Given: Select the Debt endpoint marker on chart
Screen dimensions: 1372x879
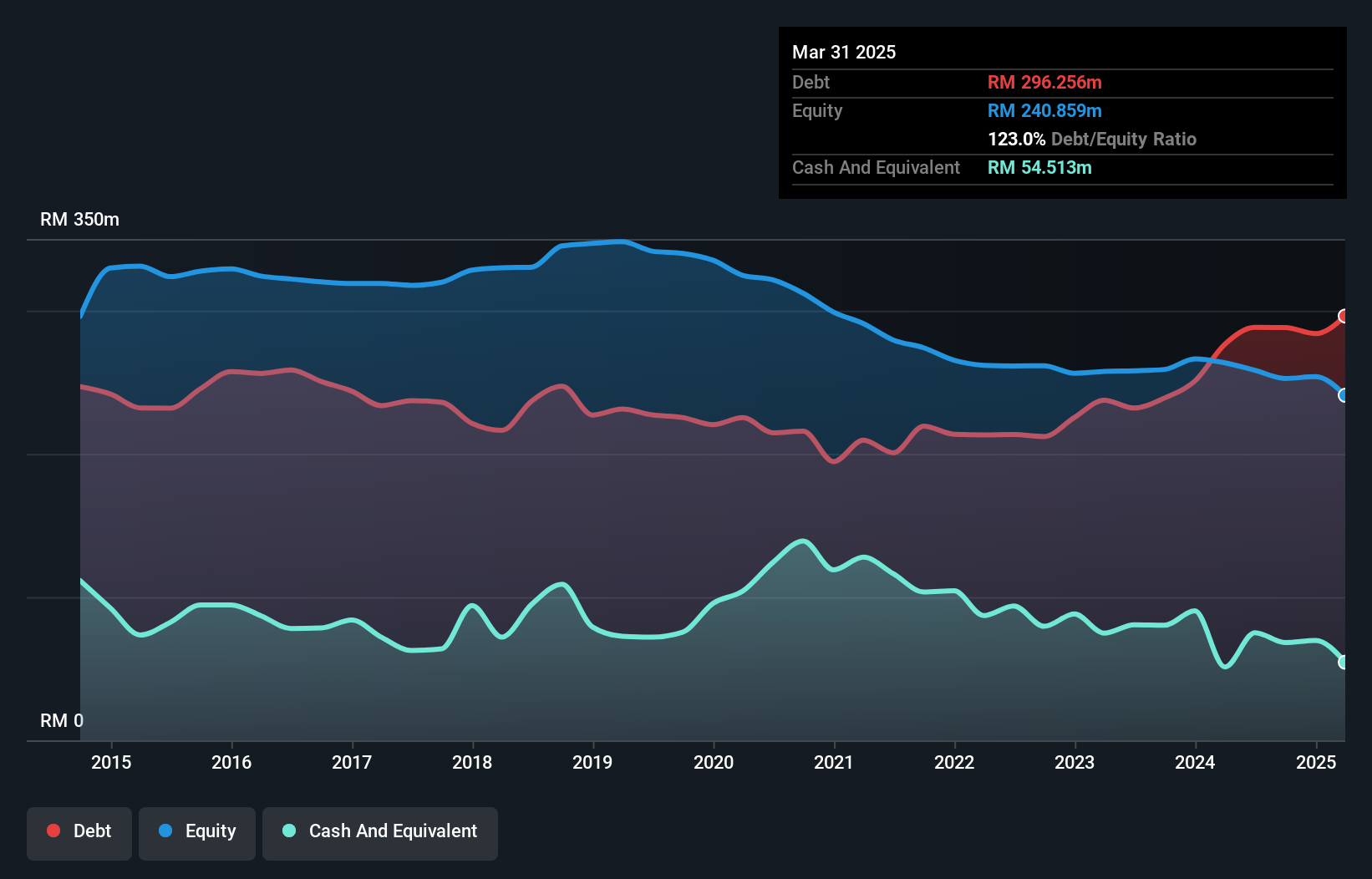Looking at the screenshot, I should coord(1344,316).
